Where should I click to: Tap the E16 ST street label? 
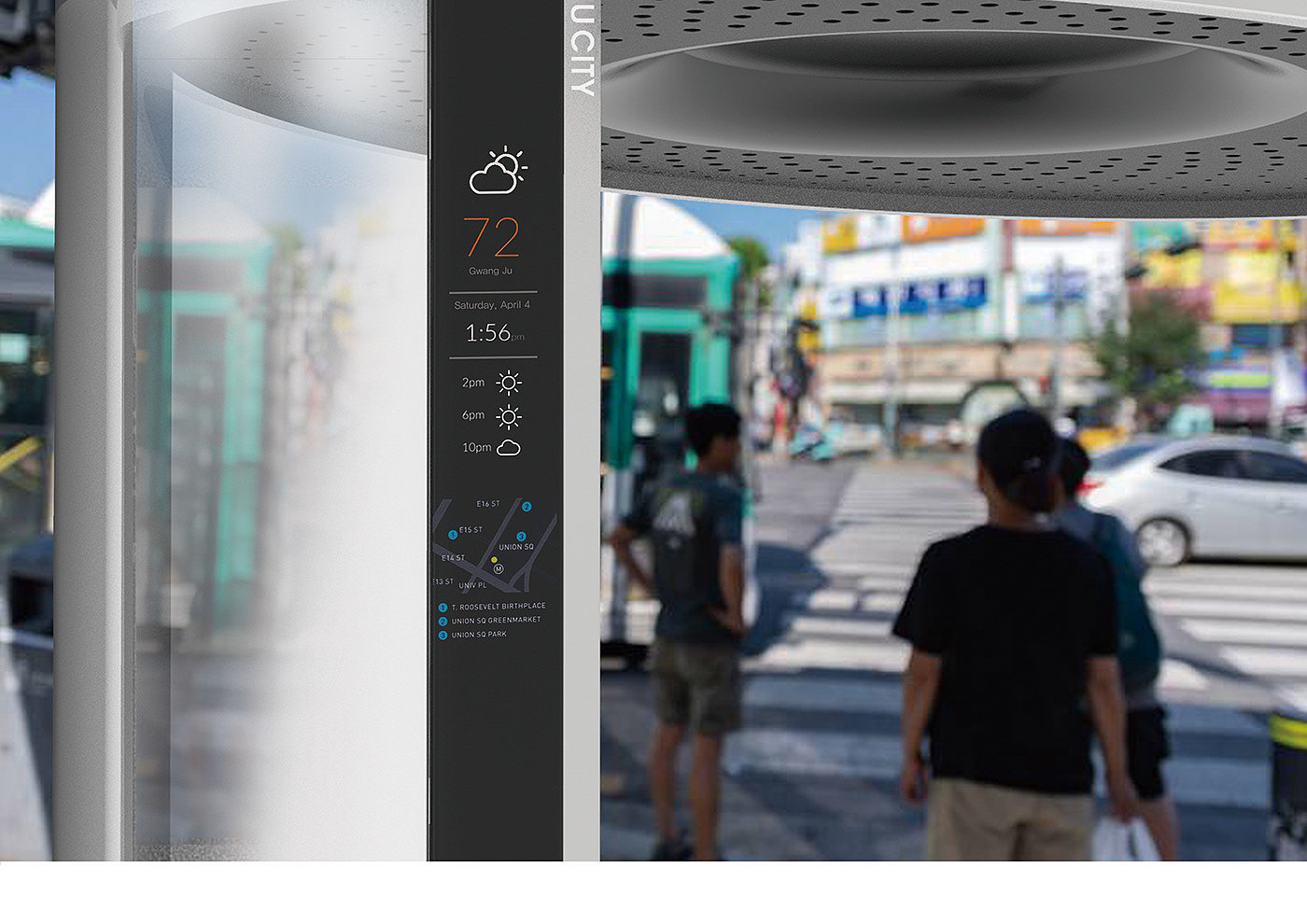click(488, 504)
